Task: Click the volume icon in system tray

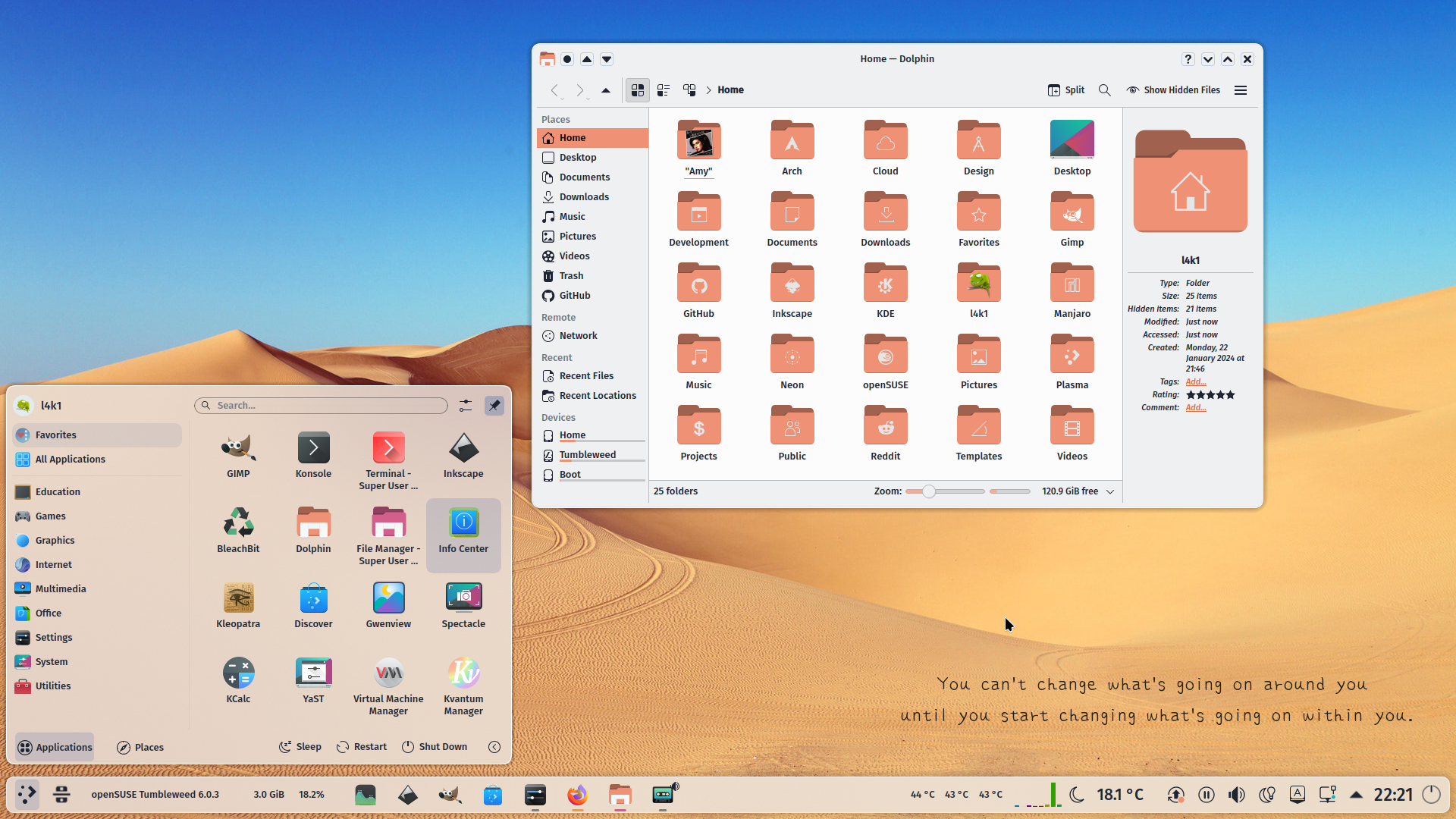Action: [x=1236, y=795]
